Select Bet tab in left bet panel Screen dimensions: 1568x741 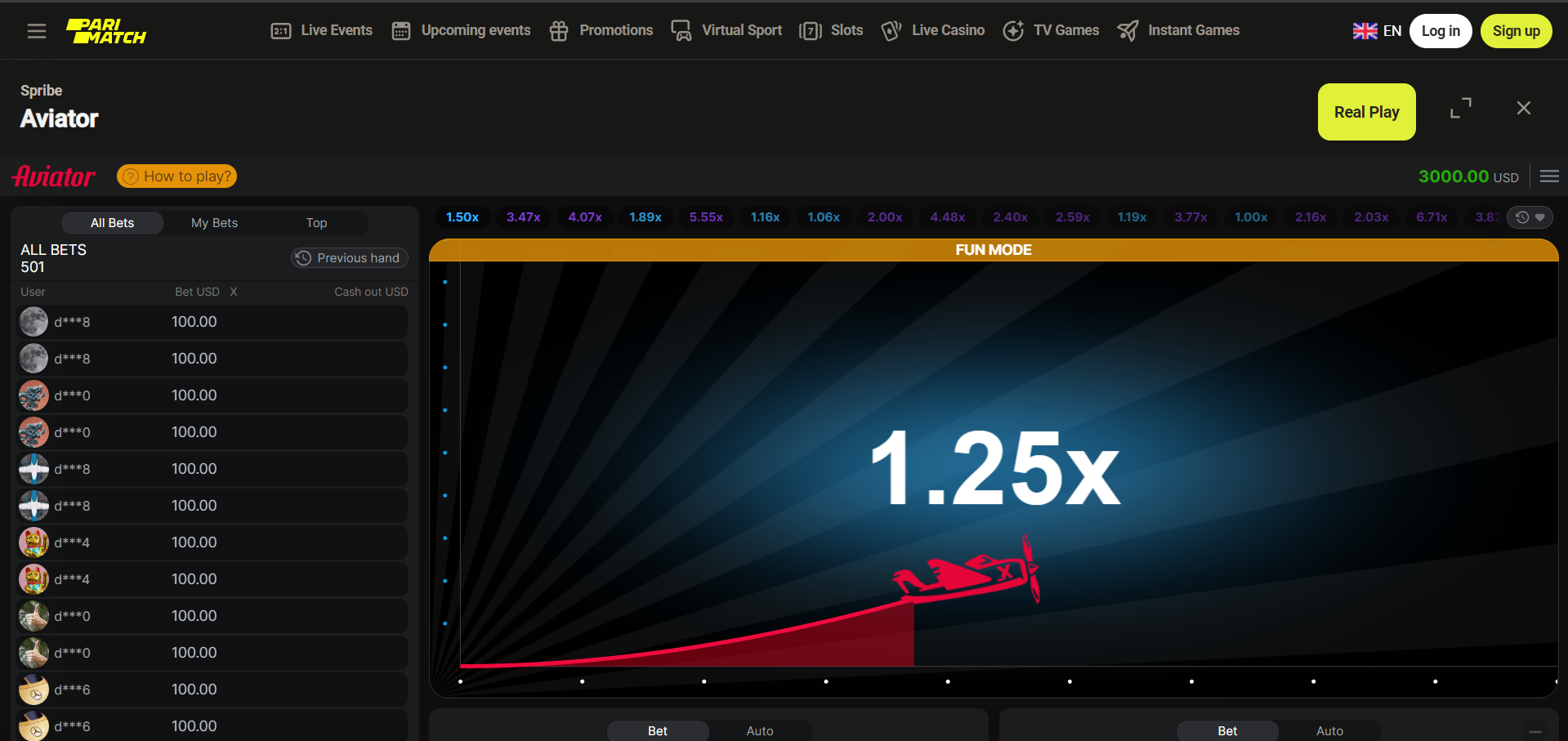coord(658,731)
